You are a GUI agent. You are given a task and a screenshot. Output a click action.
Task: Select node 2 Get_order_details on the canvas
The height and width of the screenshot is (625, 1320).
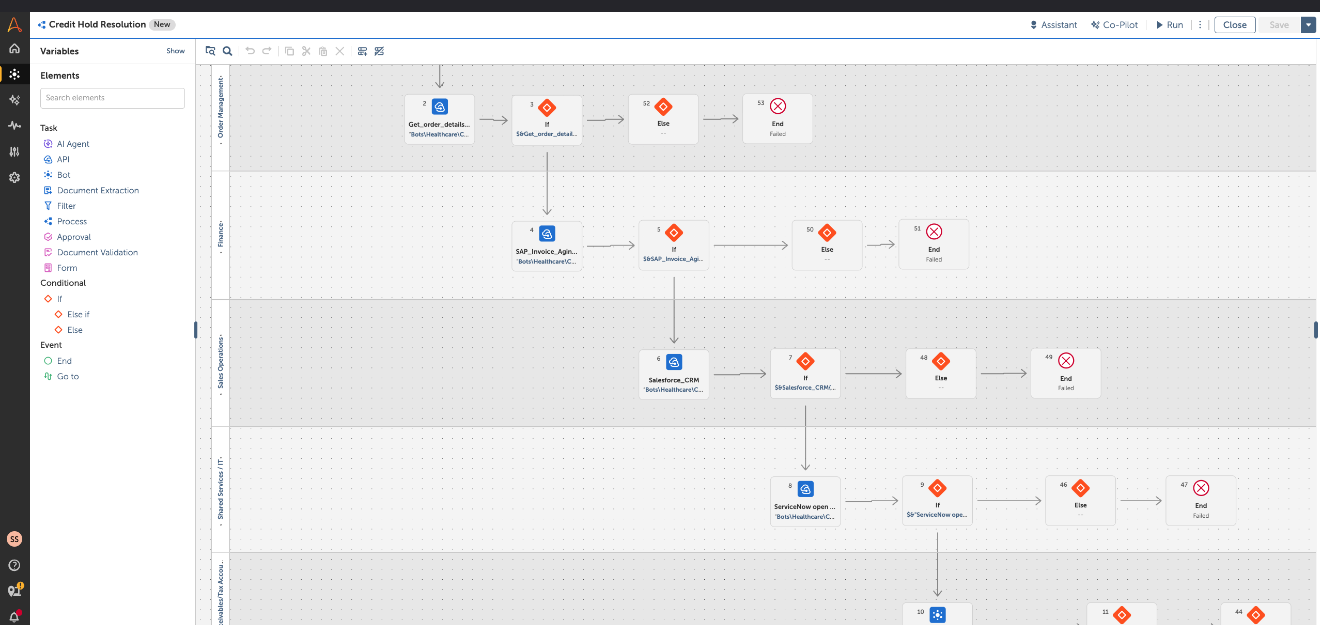439,119
